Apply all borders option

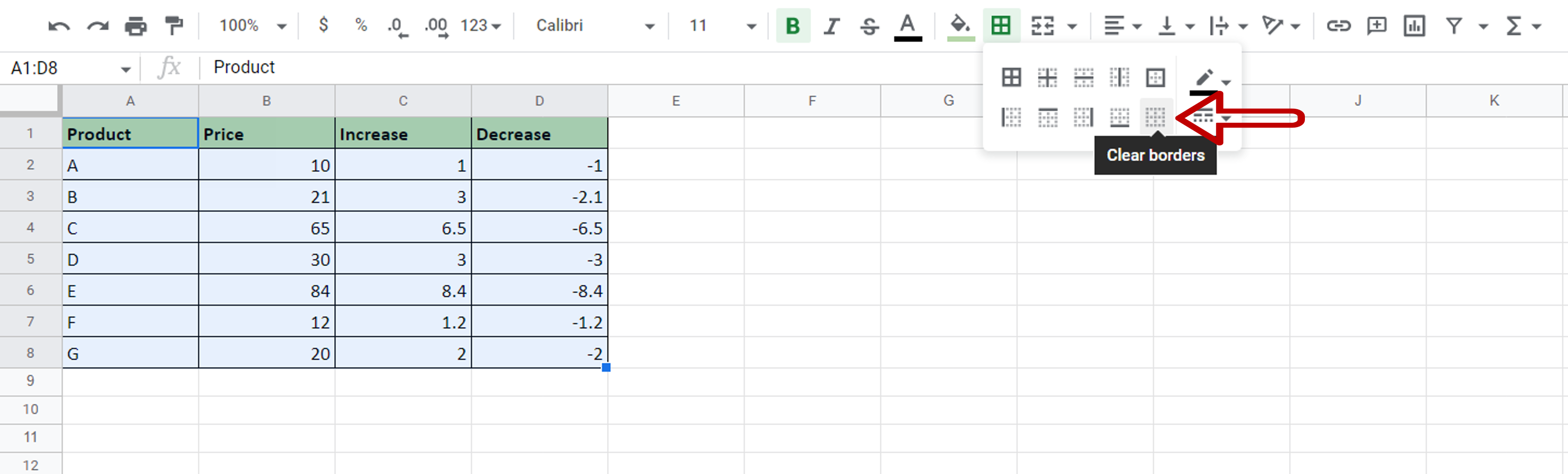(1011, 77)
